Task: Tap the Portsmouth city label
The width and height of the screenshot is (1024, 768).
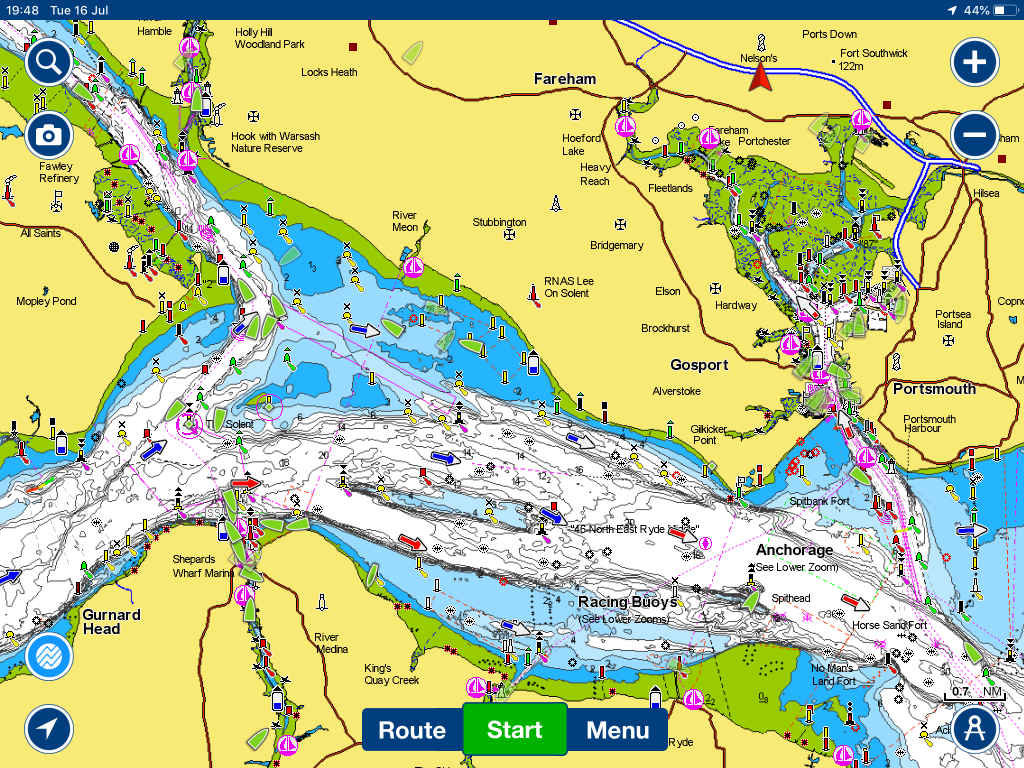Action: tap(934, 388)
